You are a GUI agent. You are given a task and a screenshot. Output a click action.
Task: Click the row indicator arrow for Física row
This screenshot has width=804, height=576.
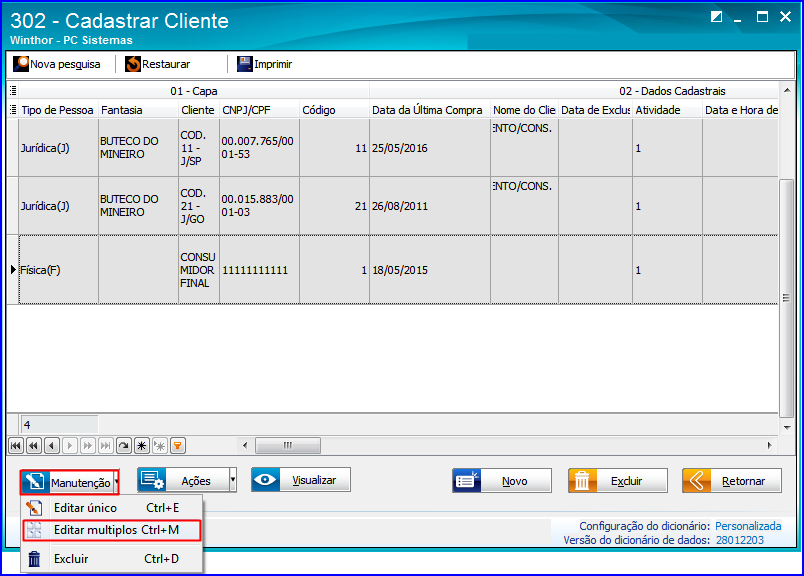13,270
